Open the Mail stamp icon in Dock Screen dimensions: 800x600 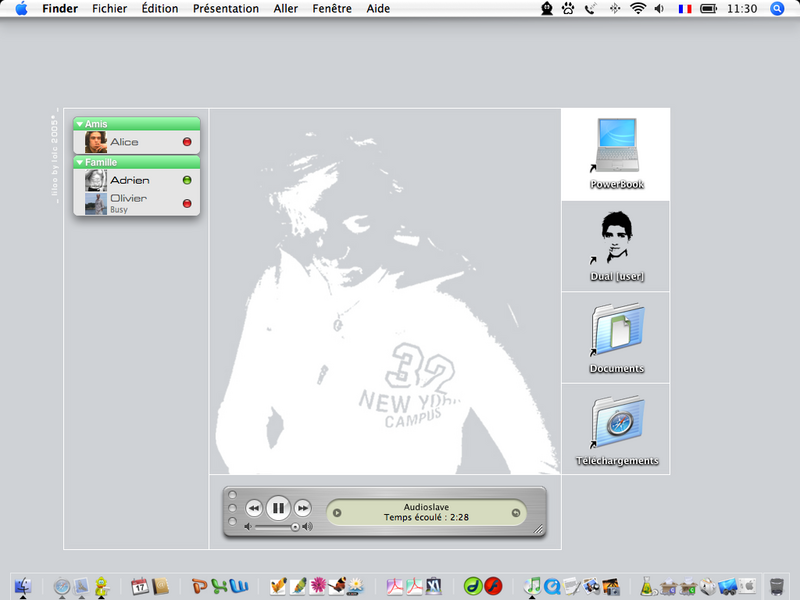pos(81,586)
